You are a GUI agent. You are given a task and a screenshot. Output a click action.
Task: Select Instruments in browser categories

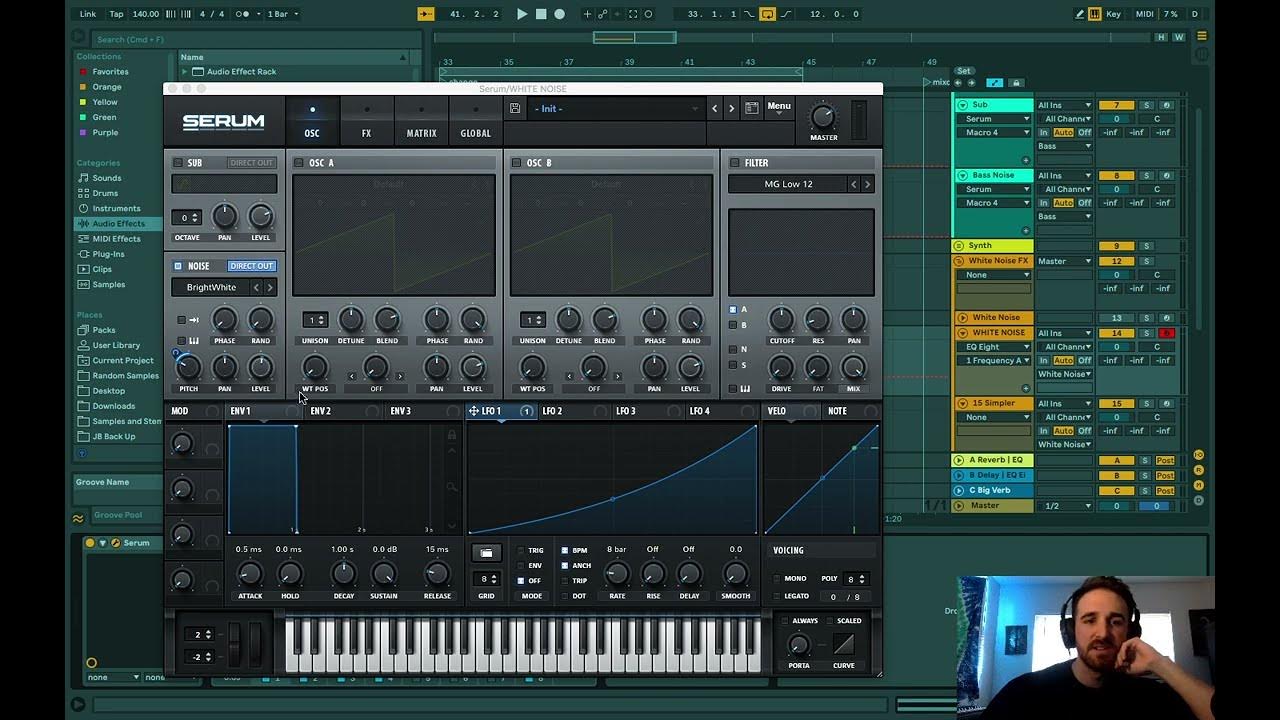coord(116,208)
